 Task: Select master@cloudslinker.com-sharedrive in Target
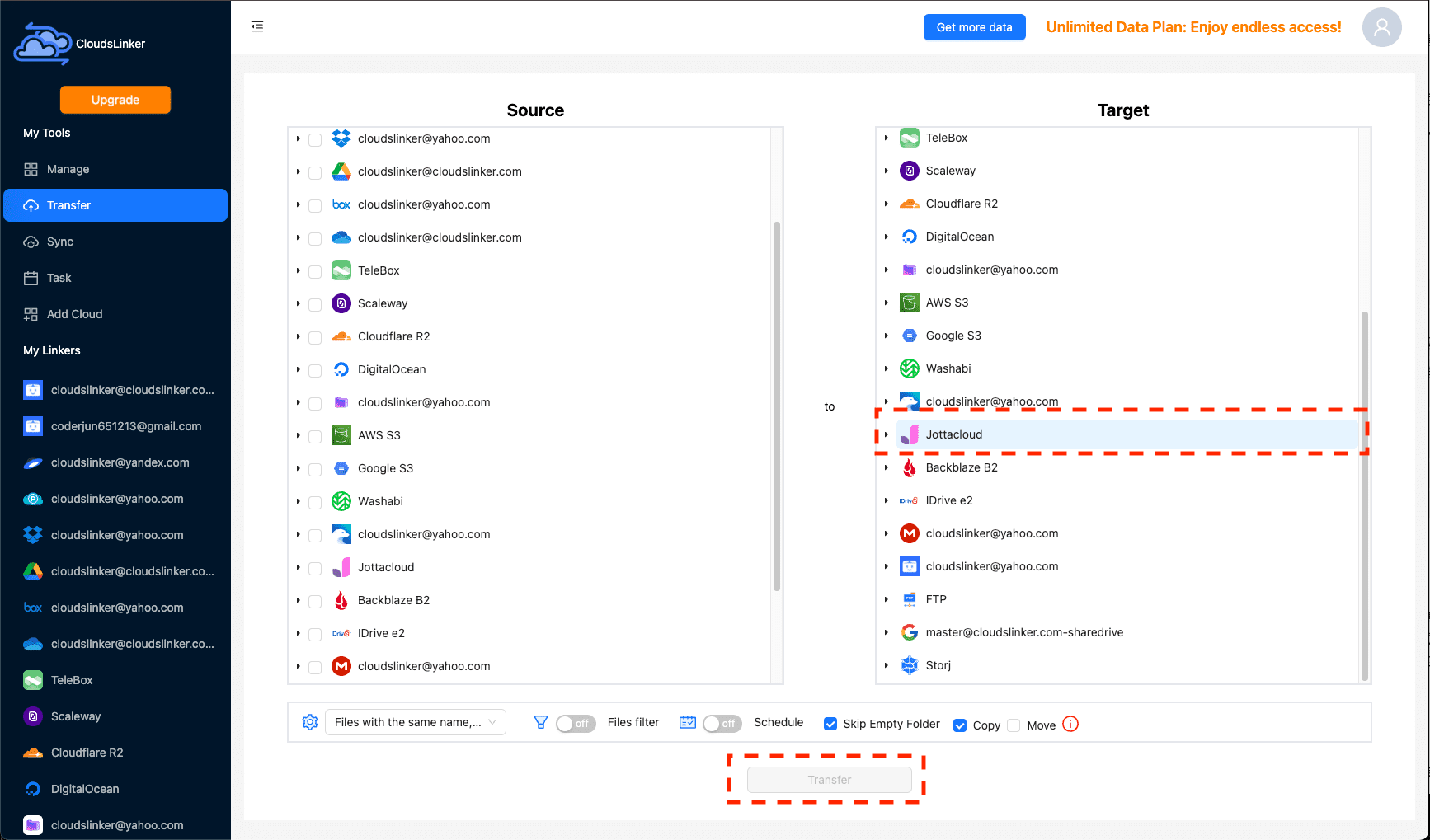click(1024, 632)
